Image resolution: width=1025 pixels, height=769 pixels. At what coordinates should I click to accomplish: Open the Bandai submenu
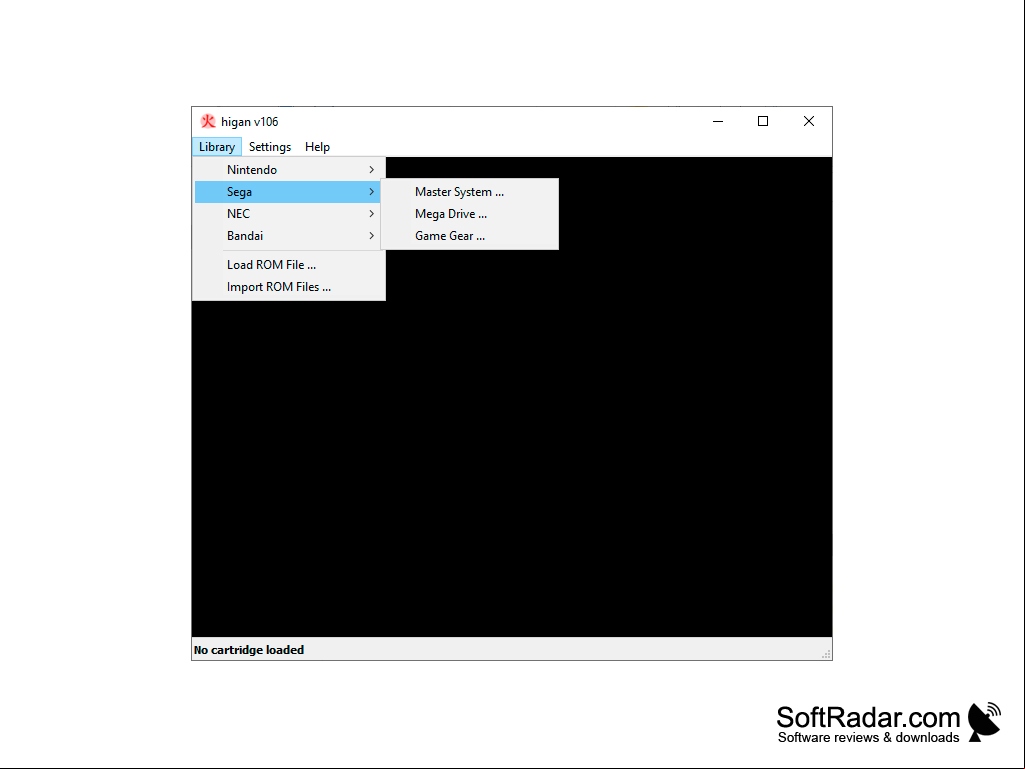pyautogui.click(x=288, y=236)
